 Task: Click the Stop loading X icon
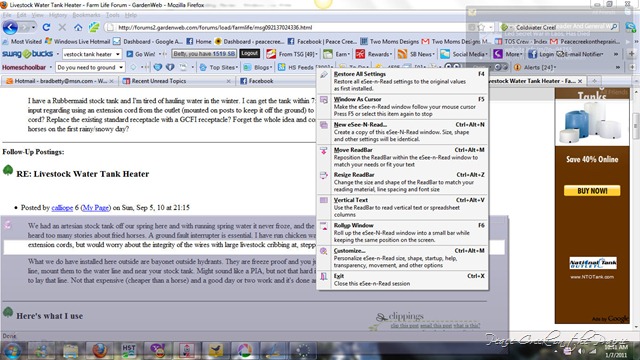click(62, 27)
